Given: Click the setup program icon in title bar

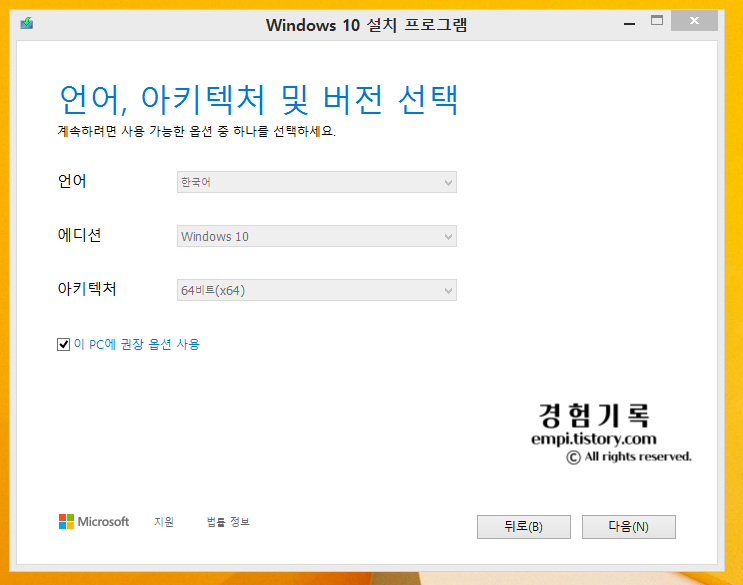Looking at the screenshot, I should point(27,23).
